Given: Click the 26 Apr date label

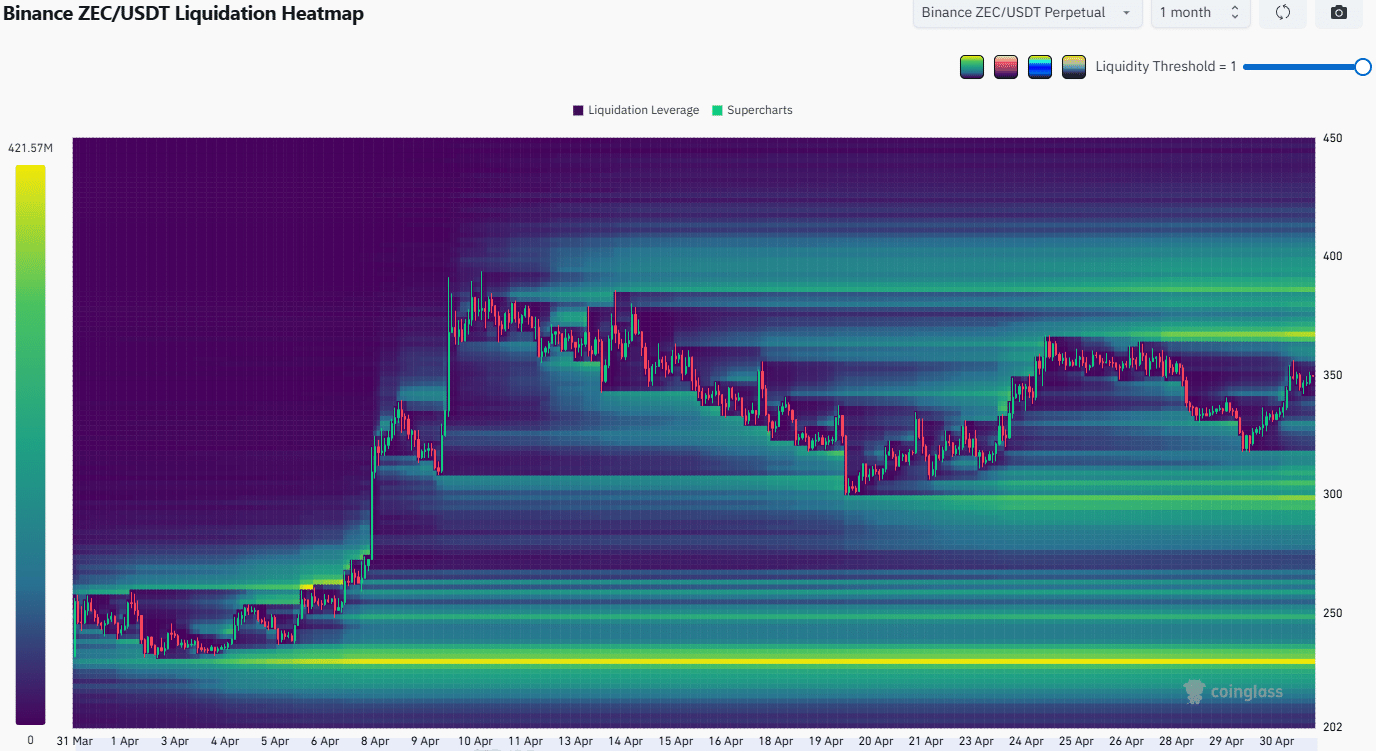Looking at the screenshot, I should [x=1126, y=741].
